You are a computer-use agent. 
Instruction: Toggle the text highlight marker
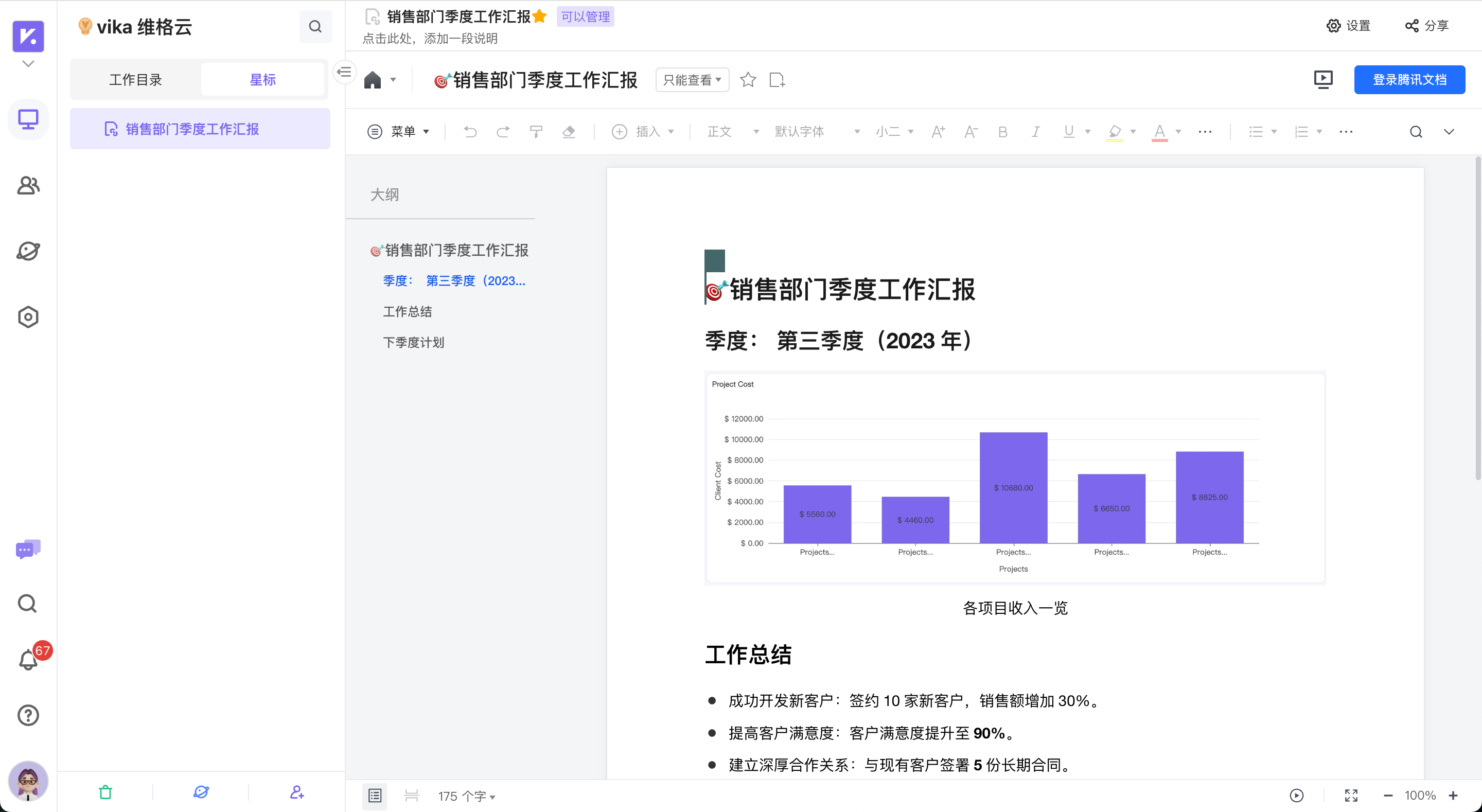(x=1114, y=131)
